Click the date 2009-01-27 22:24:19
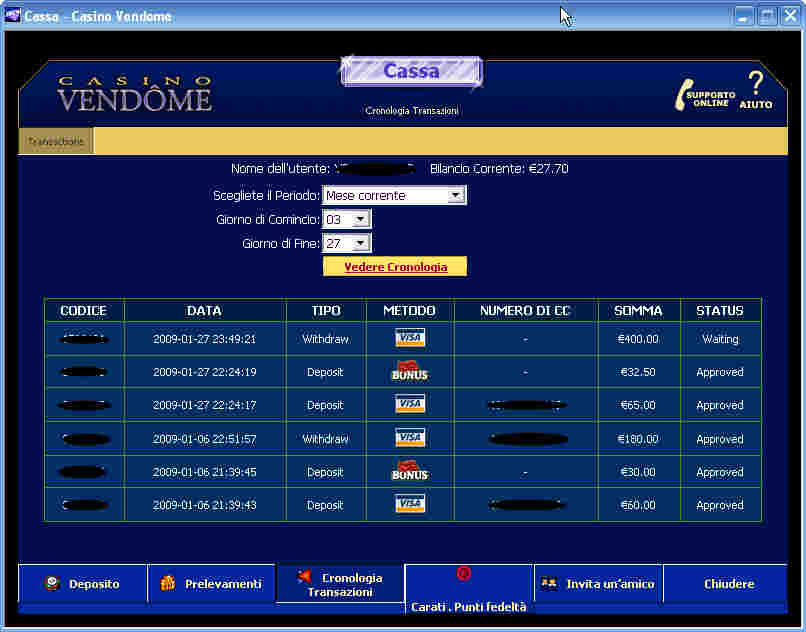Screen dimensions: 806x632 point(204,372)
